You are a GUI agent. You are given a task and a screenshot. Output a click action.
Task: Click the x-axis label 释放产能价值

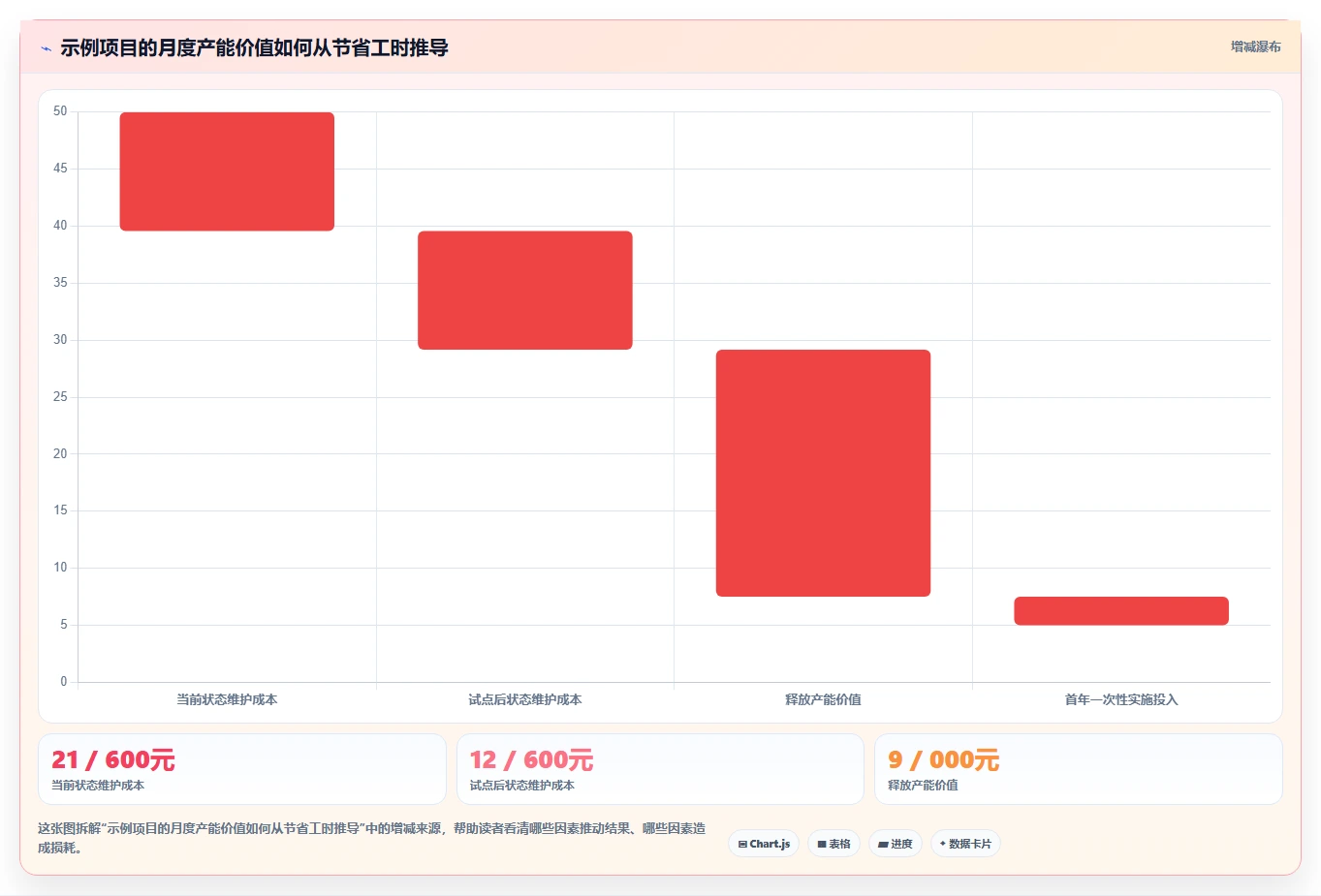click(823, 699)
